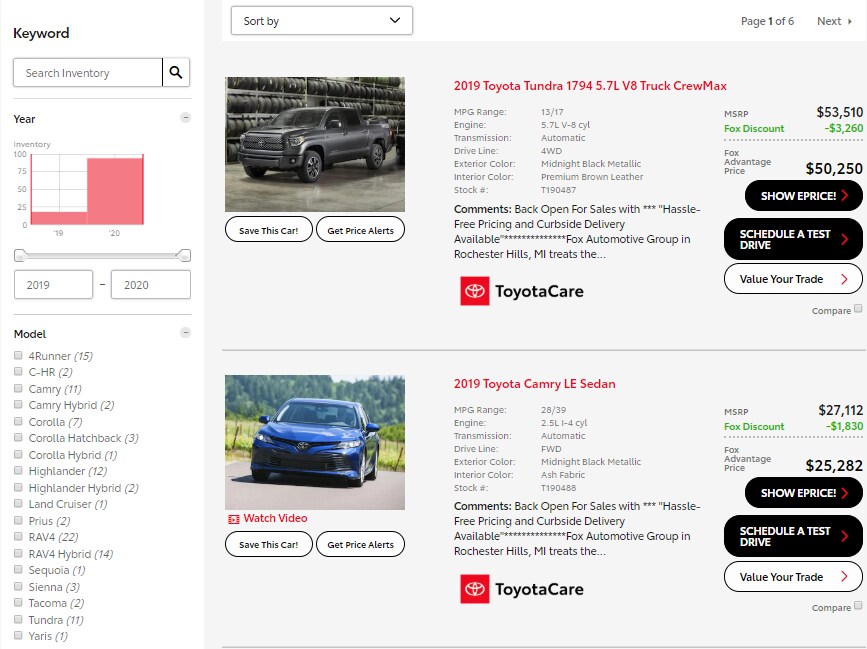The image size is (867, 649).
Task: Click the ToyotaCare logo under the Tundra listing
Action: point(521,291)
